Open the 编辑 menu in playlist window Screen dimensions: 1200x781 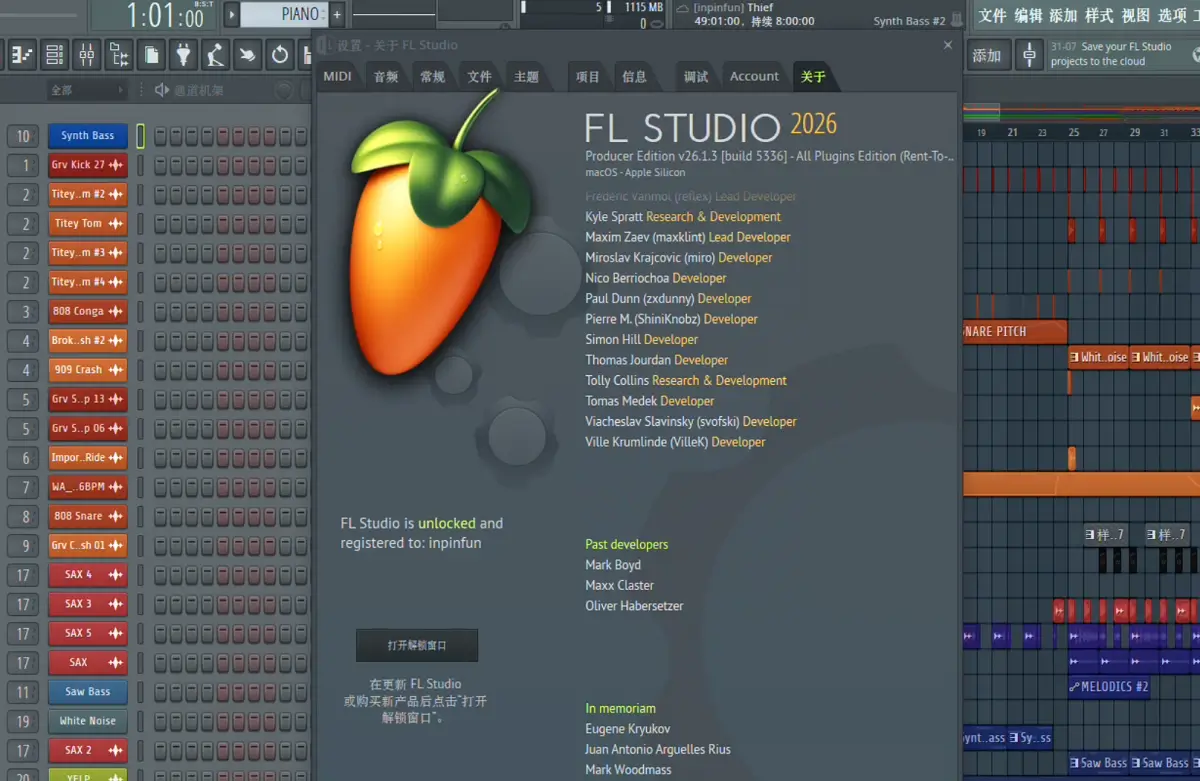(1028, 15)
